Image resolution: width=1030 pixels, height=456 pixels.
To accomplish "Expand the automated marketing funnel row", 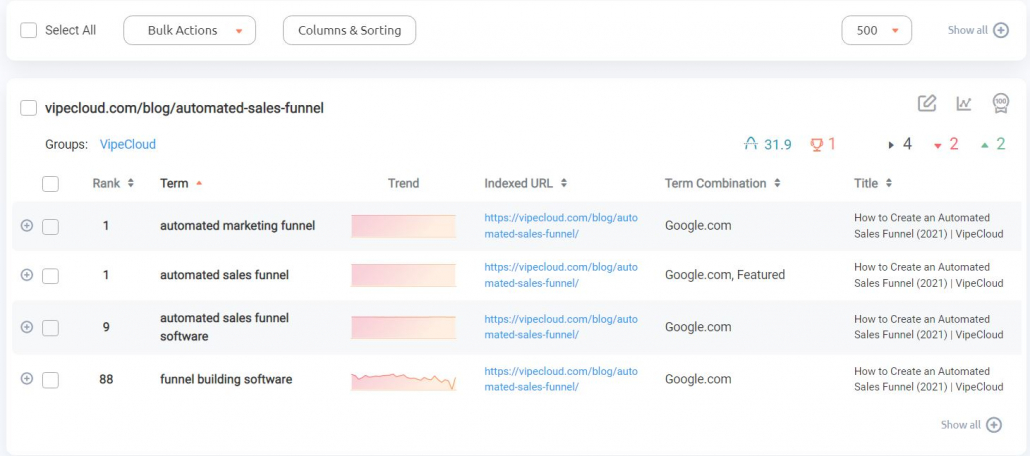I will tap(27, 225).
